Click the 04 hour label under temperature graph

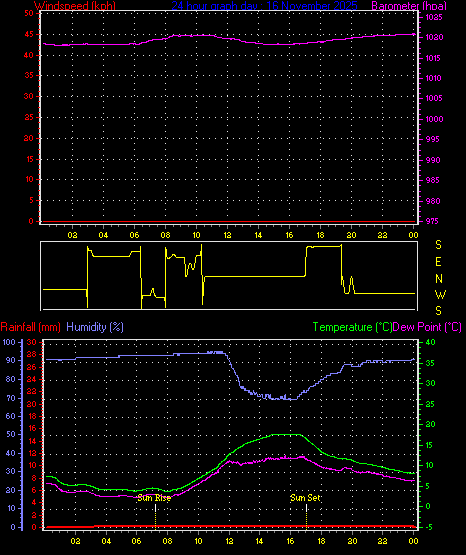coord(106,541)
